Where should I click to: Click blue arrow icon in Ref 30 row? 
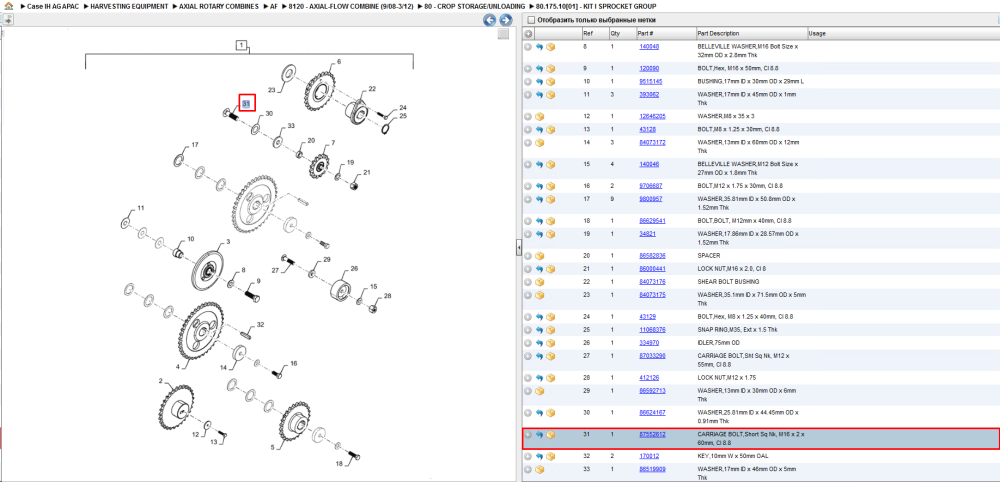tap(540, 413)
